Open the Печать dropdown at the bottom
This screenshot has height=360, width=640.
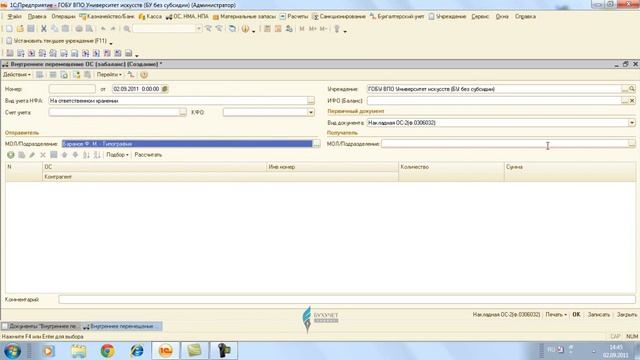pyautogui.click(x=556, y=315)
